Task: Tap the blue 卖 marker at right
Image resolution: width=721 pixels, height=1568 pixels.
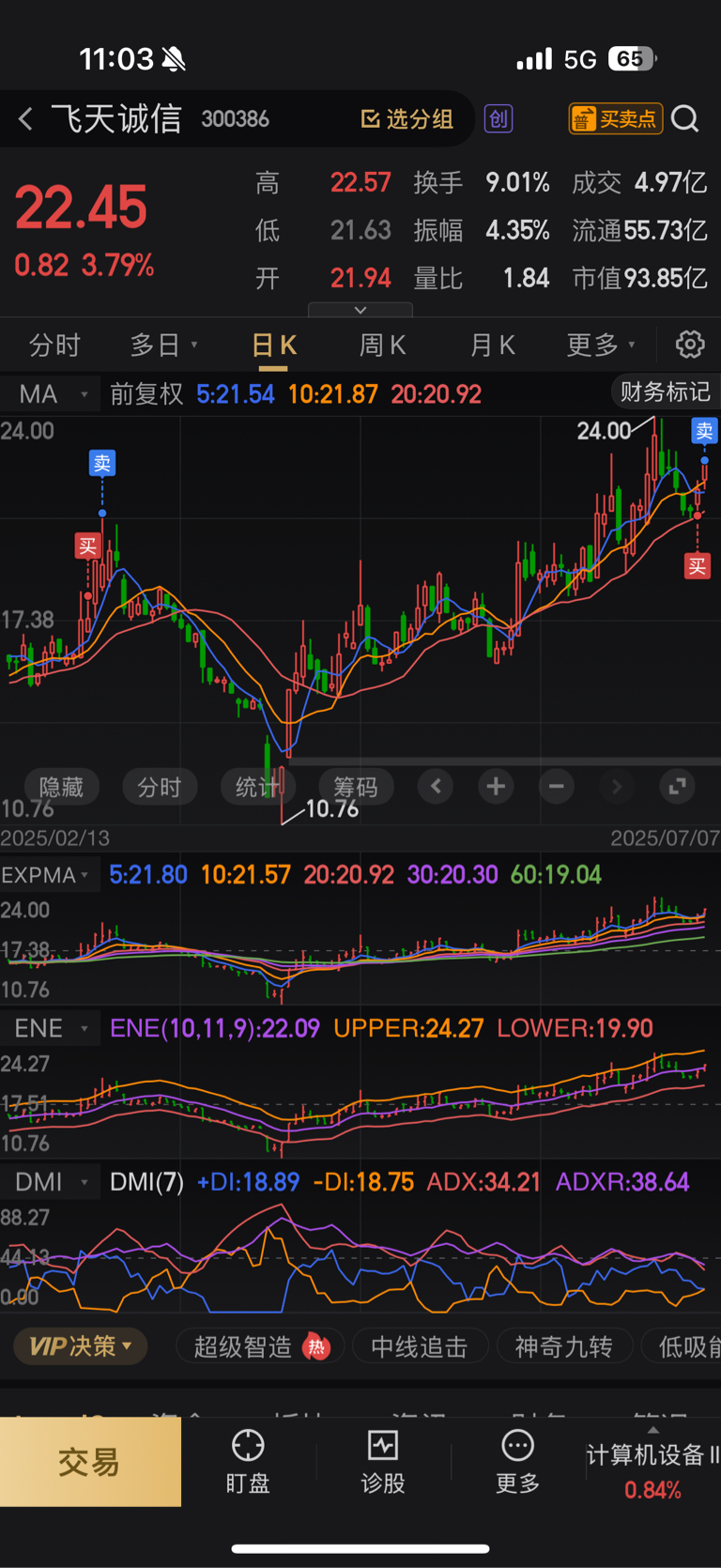Action: (x=704, y=431)
